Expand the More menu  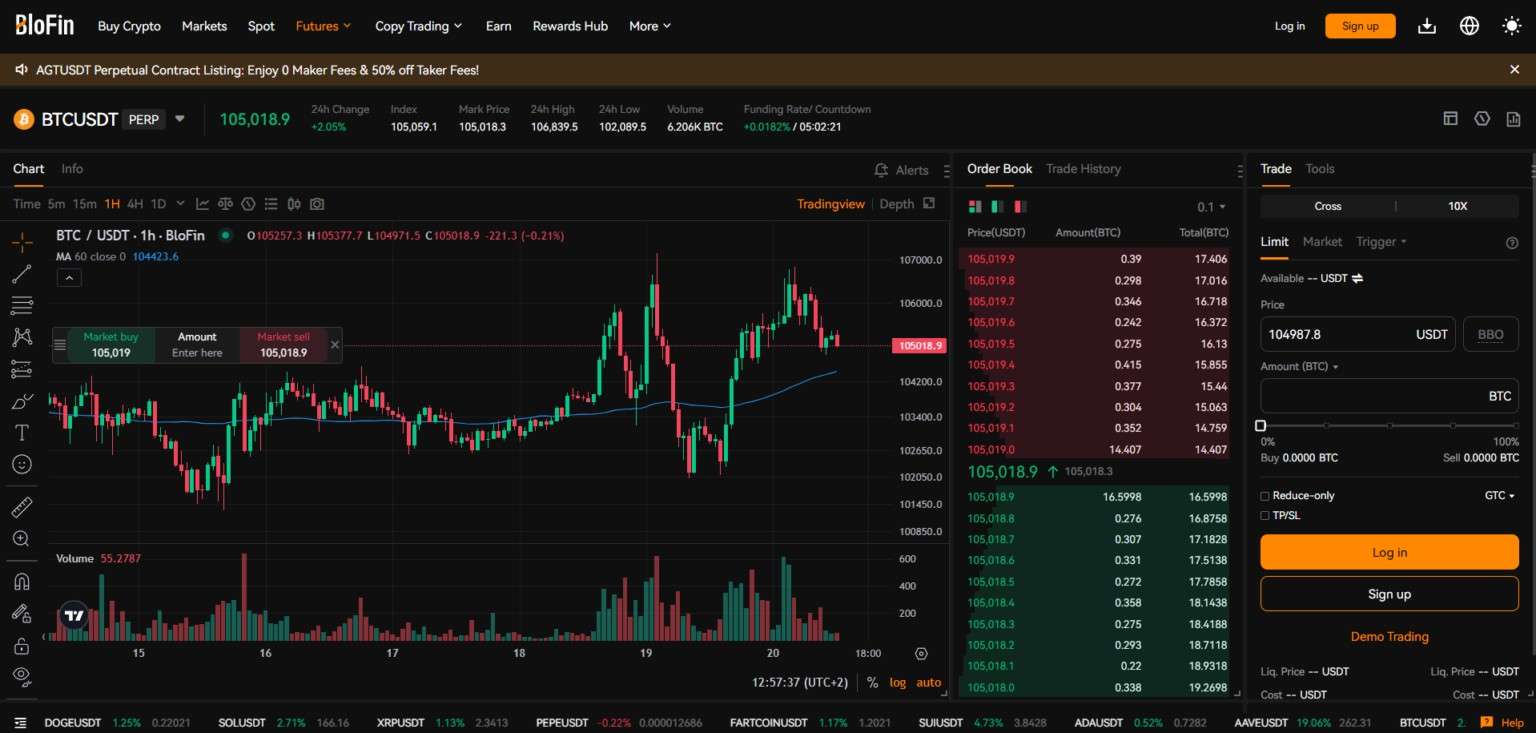click(650, 26)
